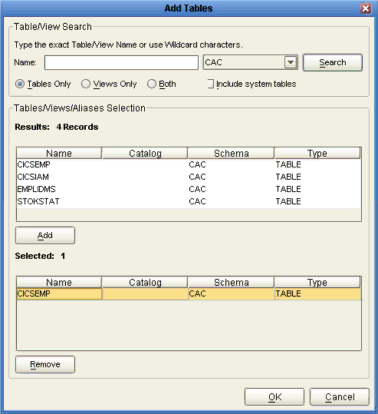The width and height of the screenshot is (378, 414).
Task: Focus the Name text input field
Action: (x=121, y=63)
